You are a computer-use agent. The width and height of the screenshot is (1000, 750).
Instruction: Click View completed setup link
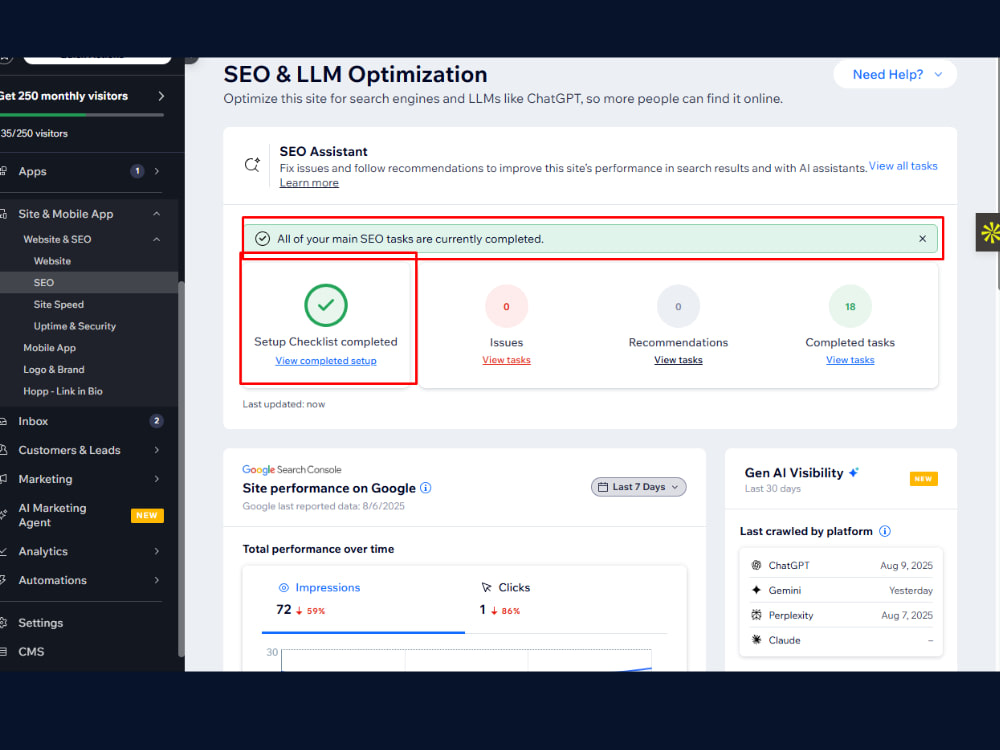[x=326, y=361]
